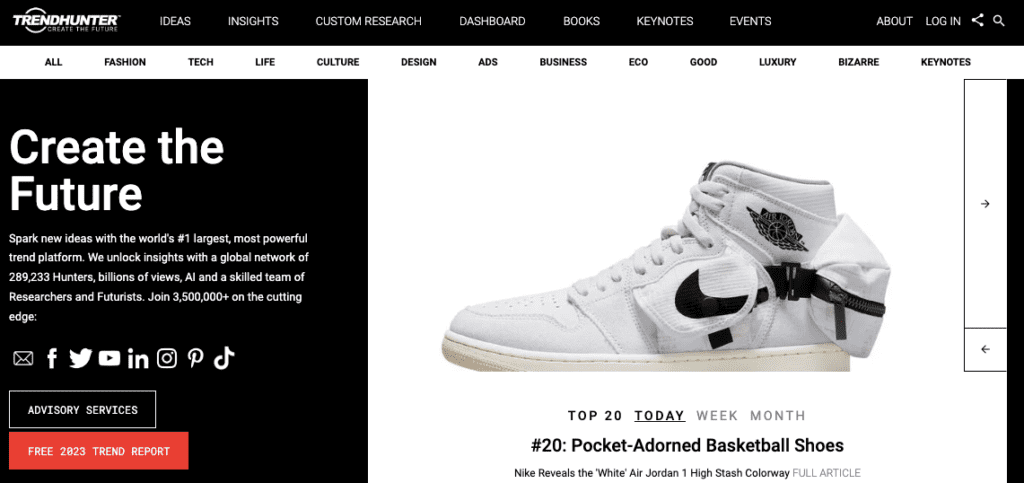Viewport: 1024px width, 483px height.
Task: Go to next slide with right arrow
Action: coord(985,204)
